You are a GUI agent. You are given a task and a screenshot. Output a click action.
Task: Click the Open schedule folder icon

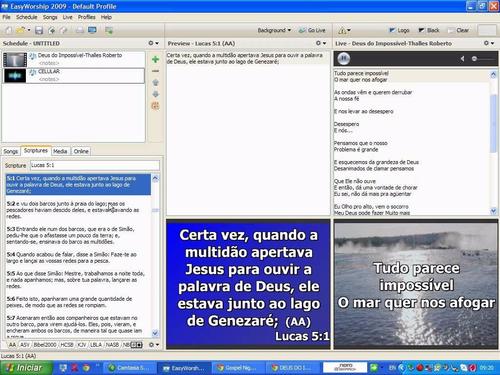(x=20, y=30)
